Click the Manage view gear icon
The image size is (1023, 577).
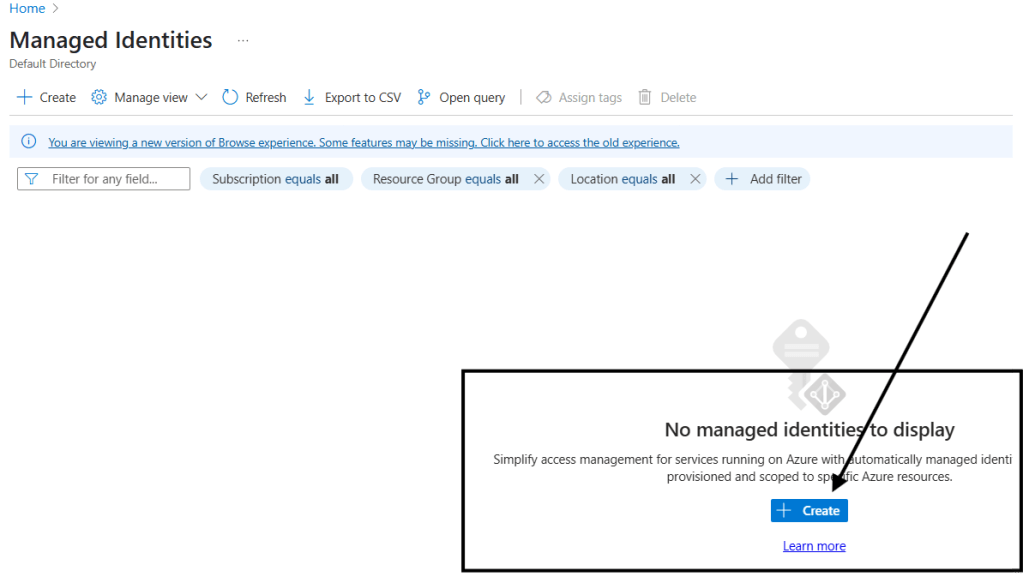99,97
